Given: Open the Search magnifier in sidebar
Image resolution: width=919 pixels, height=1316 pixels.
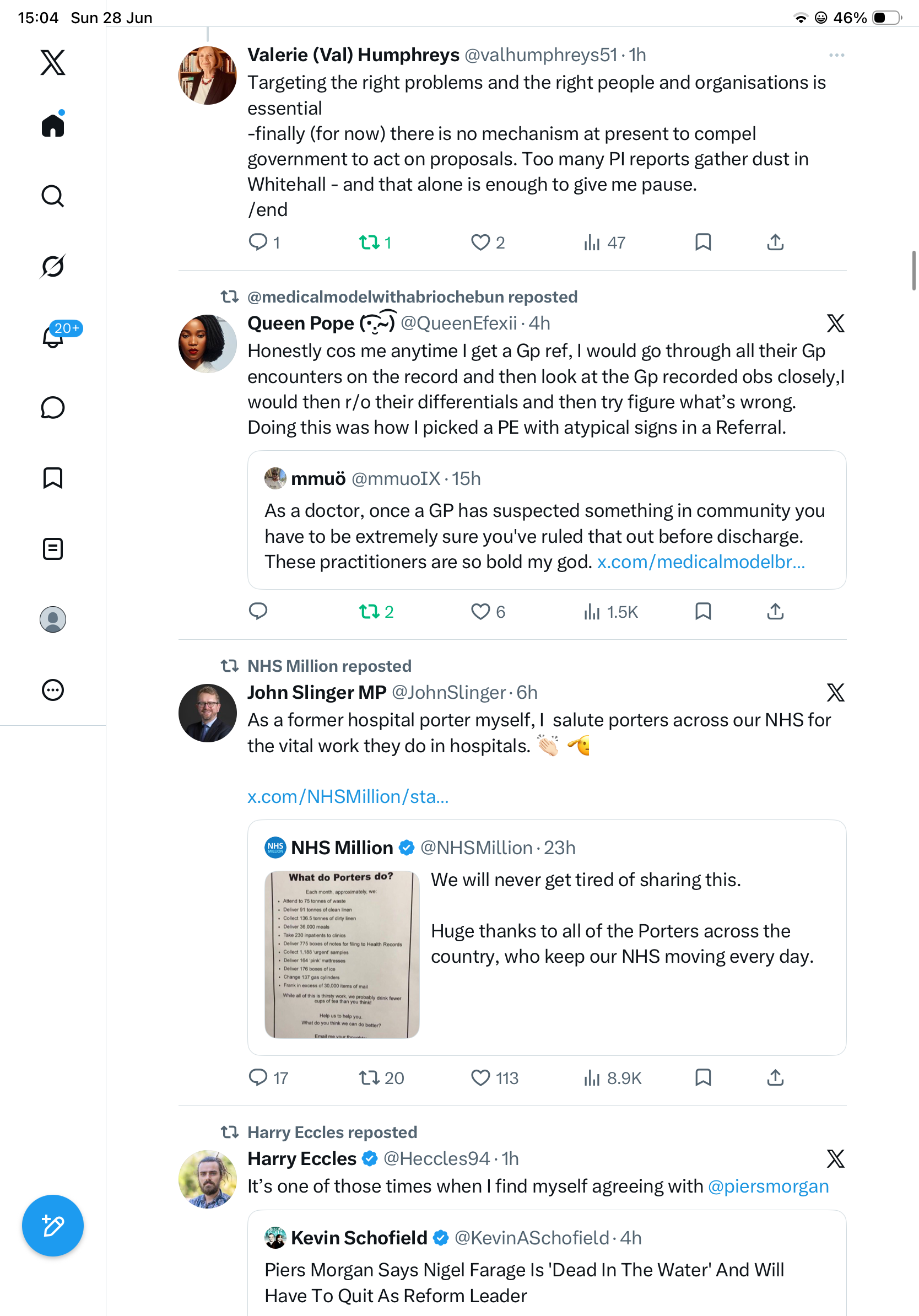Looking at the screenshot, I should 53,196.
